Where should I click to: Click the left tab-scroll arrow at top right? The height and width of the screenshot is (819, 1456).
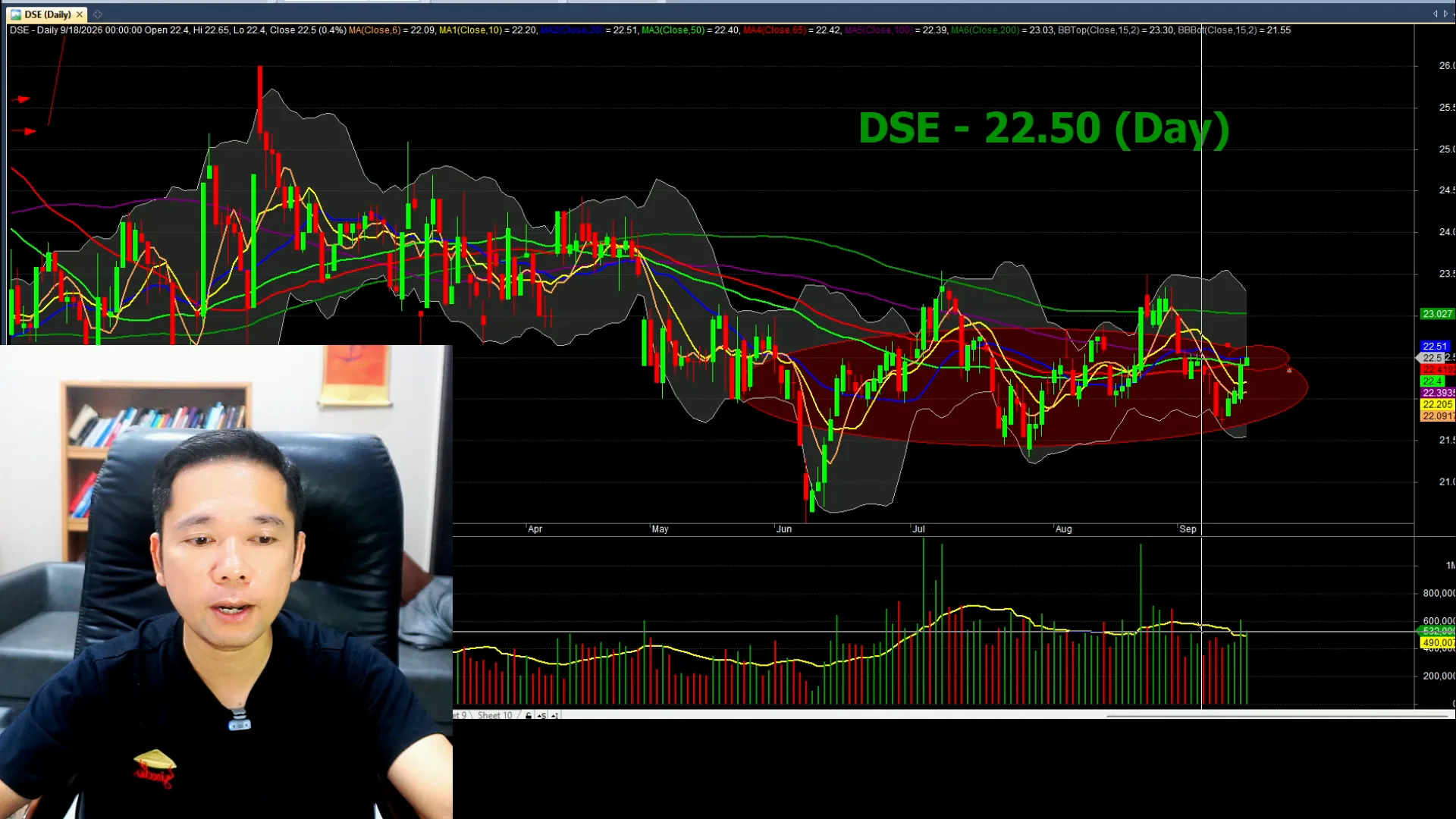click(1435, 14)
